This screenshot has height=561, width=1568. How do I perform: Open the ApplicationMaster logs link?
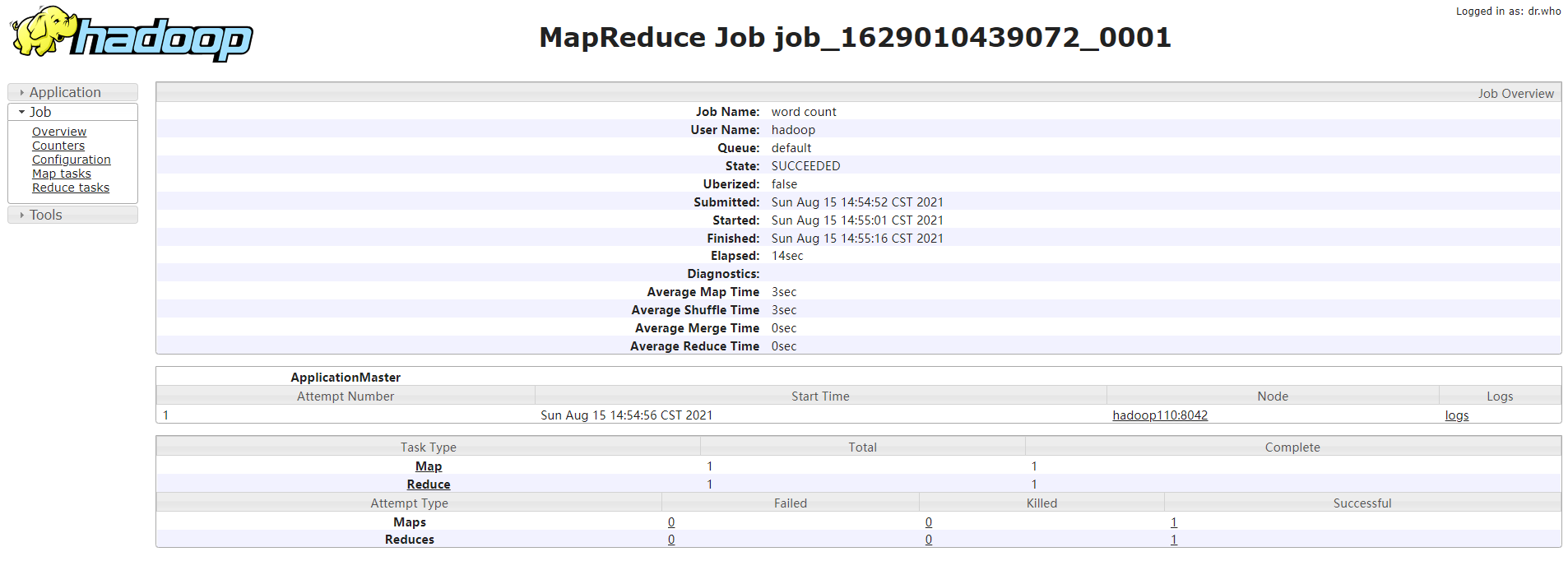(x=1457, y=415)
